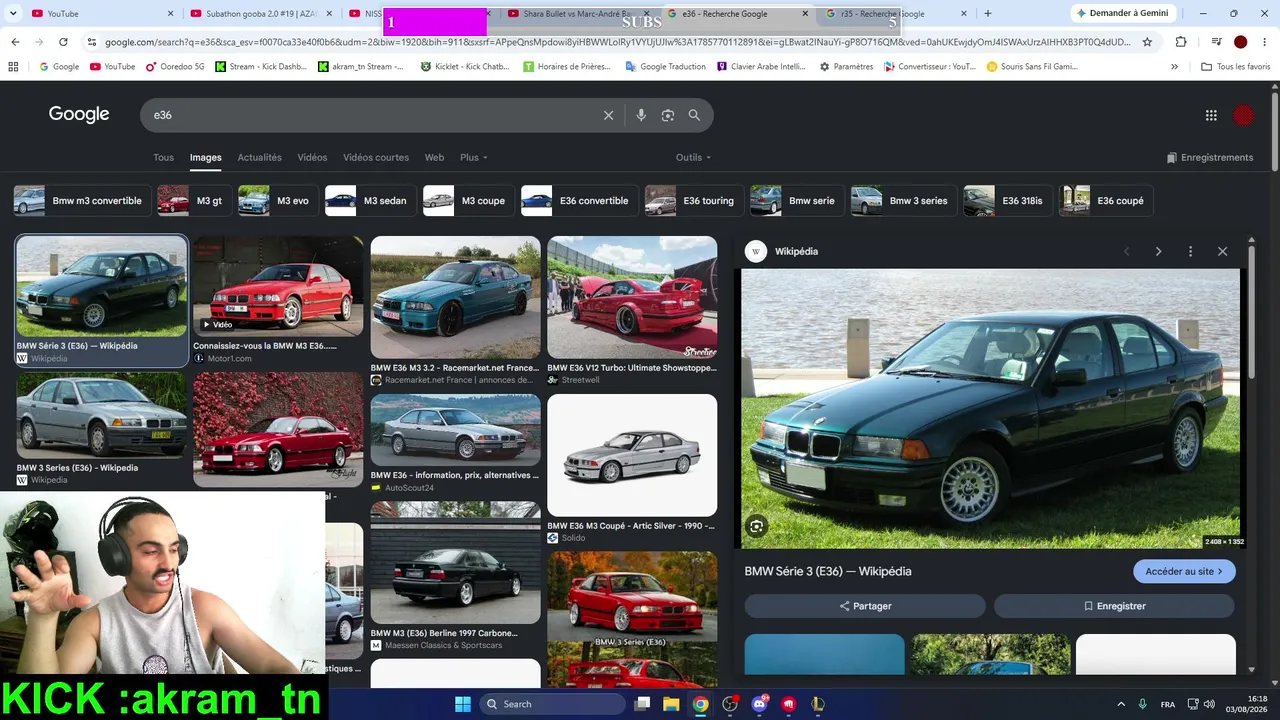
Task: Open the Chrome three-dot menu
Action: tap(1265, 42)
